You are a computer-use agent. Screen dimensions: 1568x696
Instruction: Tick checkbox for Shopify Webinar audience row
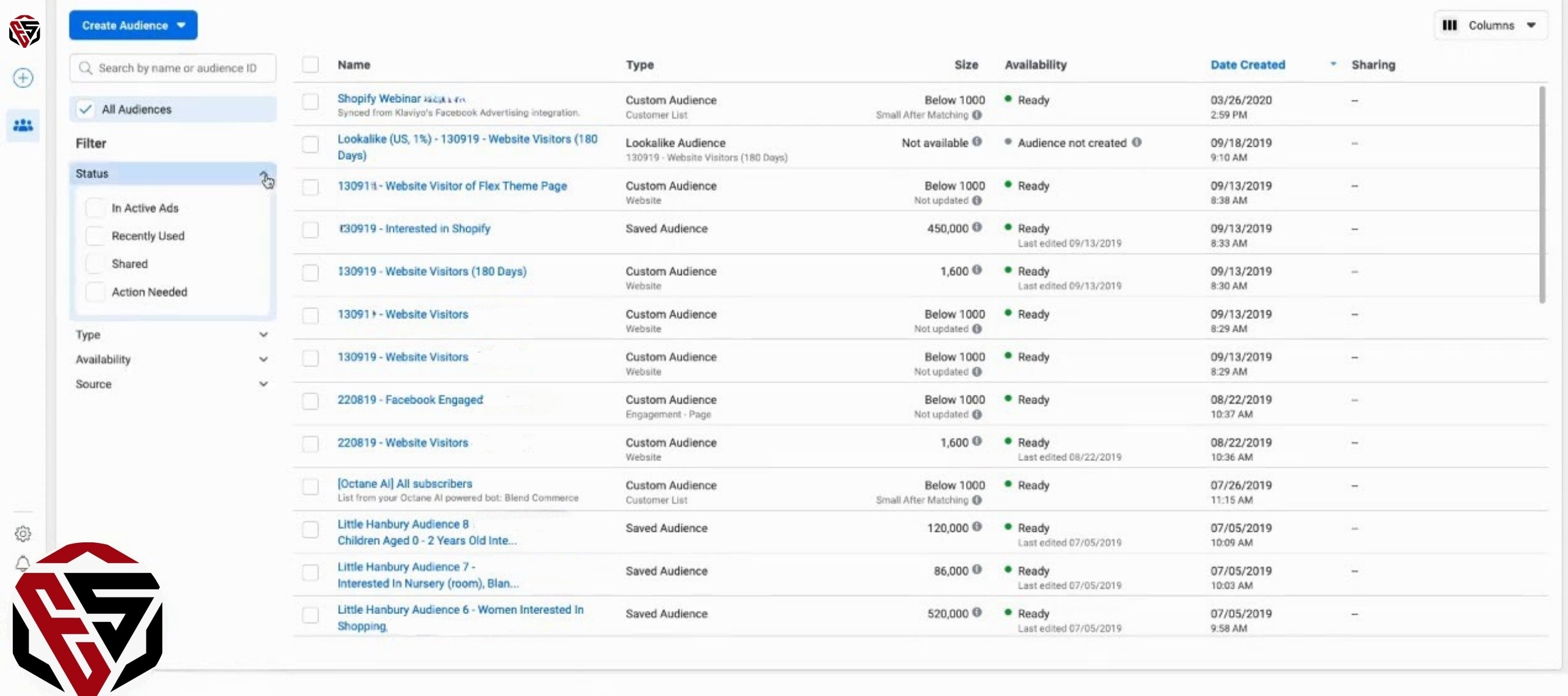point(311,101)
